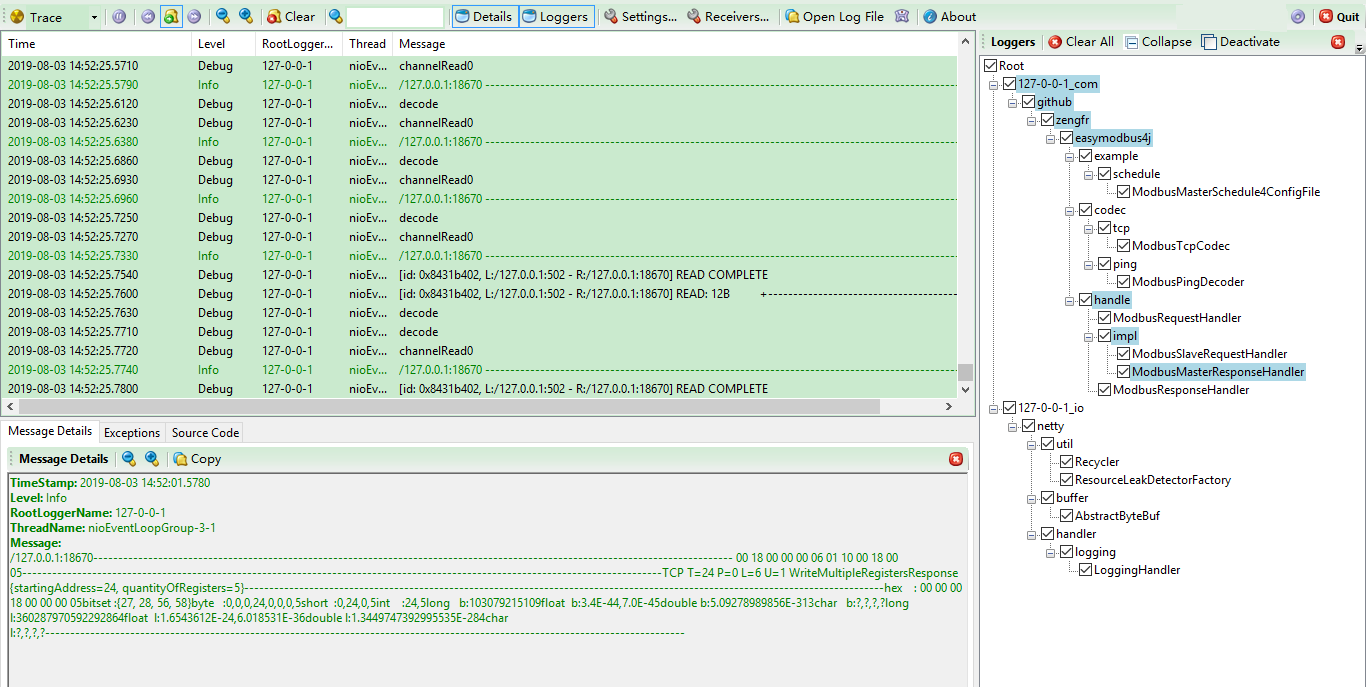Zoom out the Message Details text

tap(129, 459)
